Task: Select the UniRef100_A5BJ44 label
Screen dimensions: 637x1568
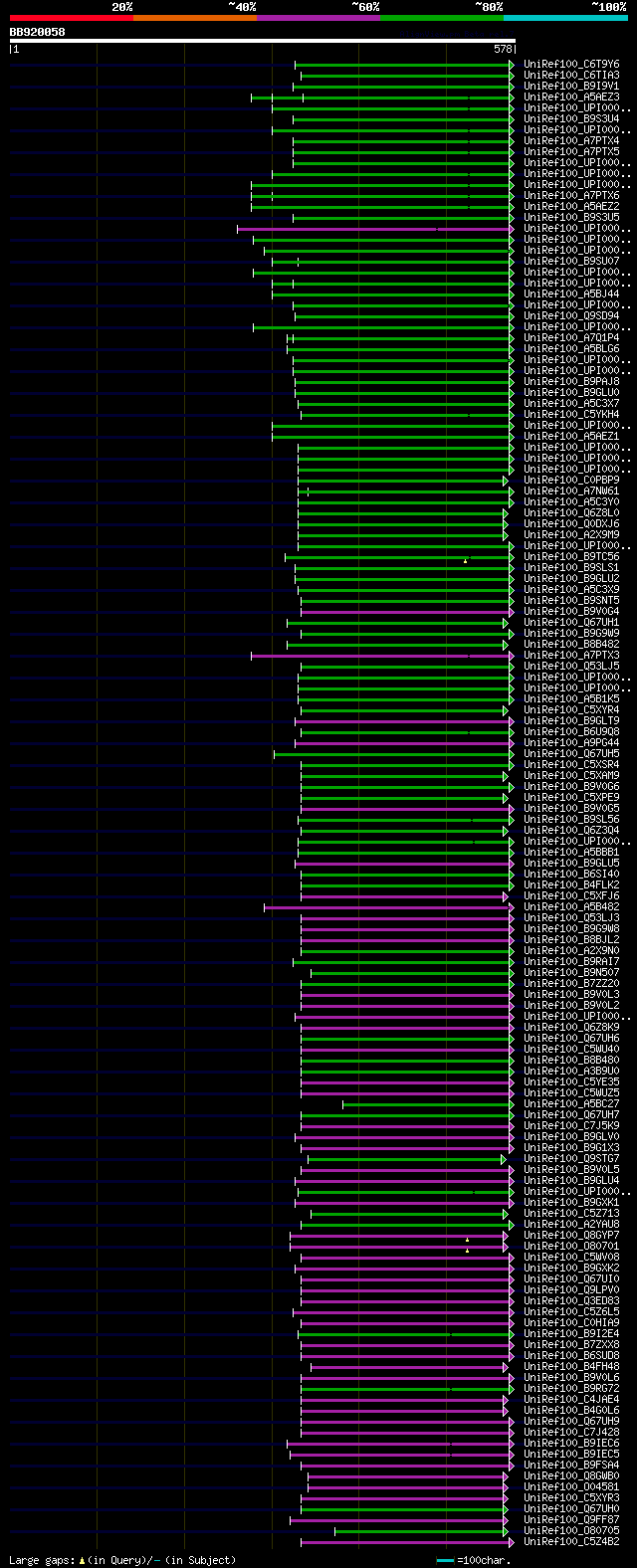Action: click(x=572, y=294)
